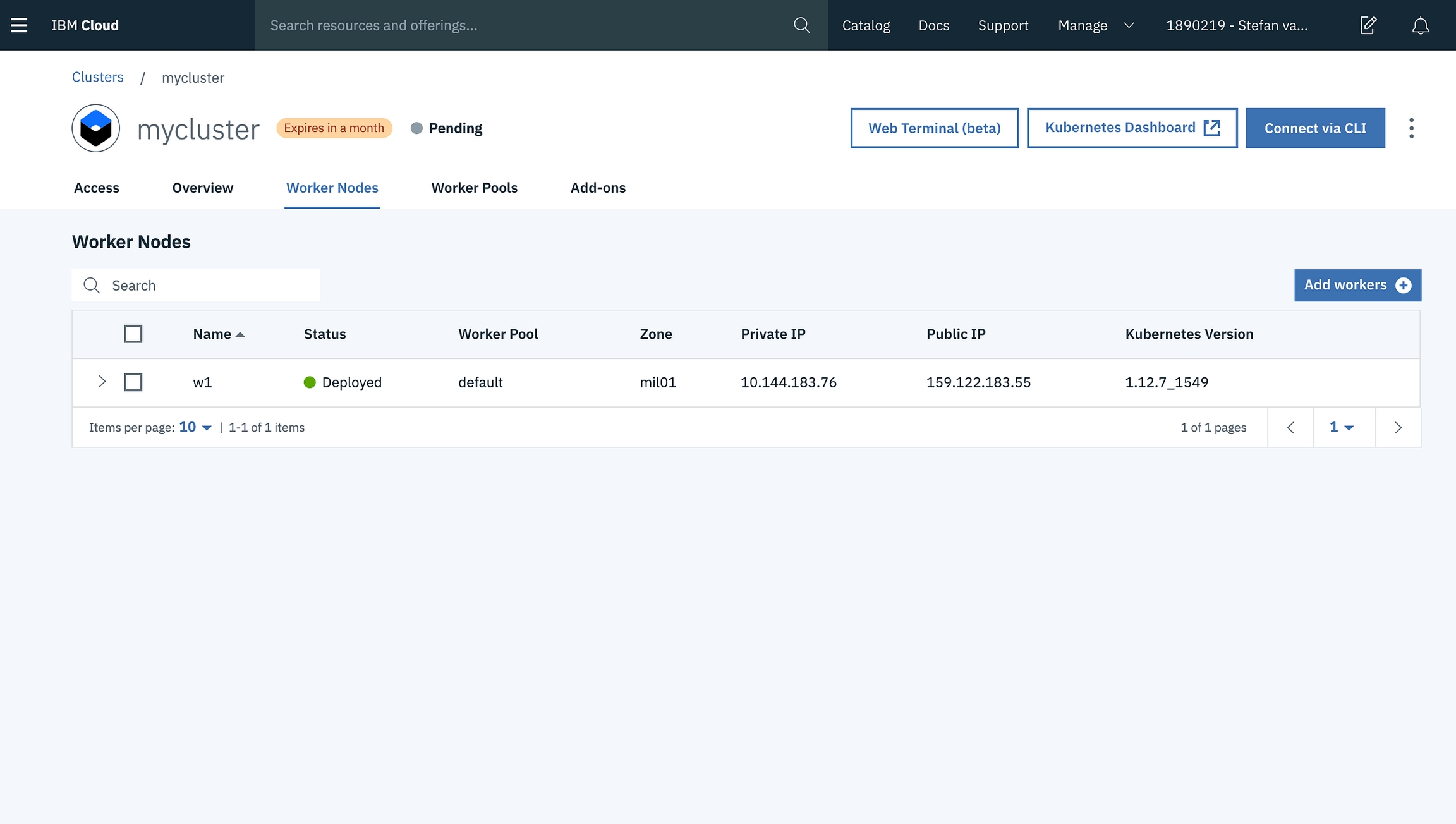Sort by the Name column arrow
The height and width of the screenshot is (824, 1456).
[x=240, y=335]
